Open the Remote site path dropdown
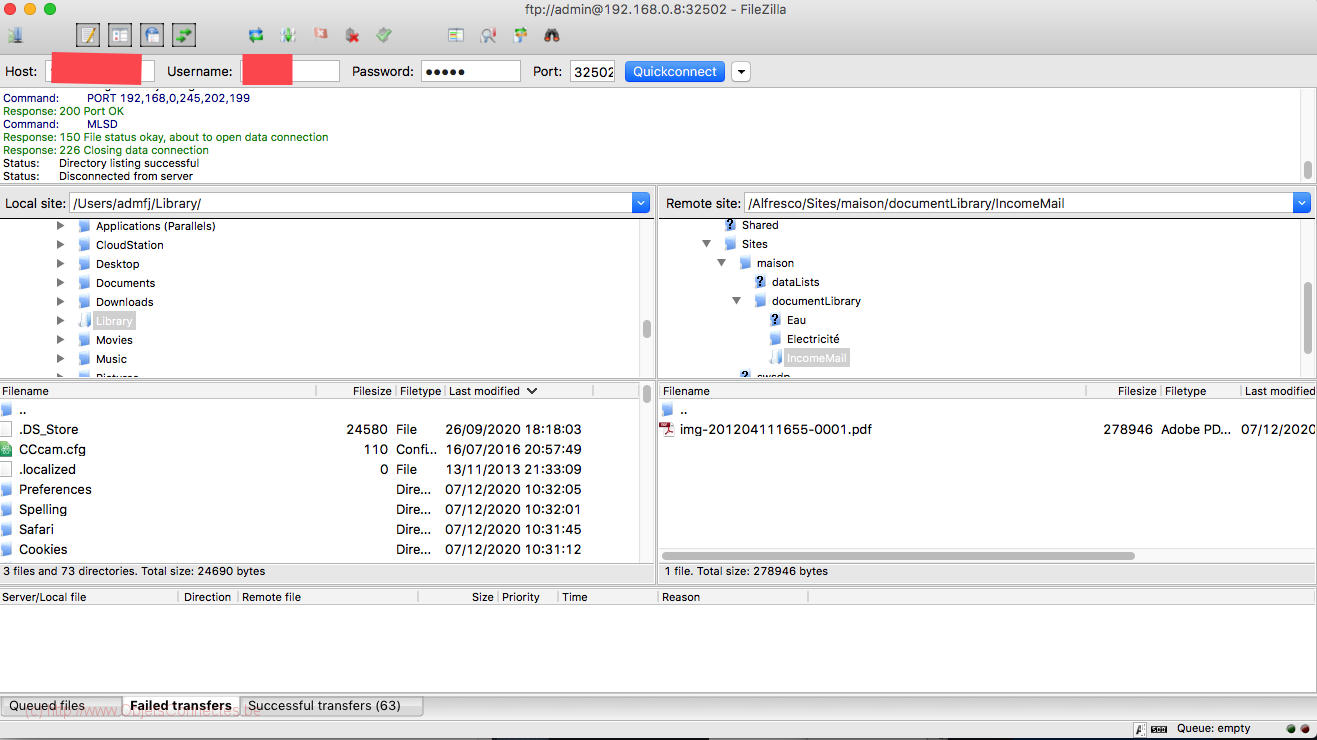Viewport: 1317px width, 740px height. click(1301, 203)
